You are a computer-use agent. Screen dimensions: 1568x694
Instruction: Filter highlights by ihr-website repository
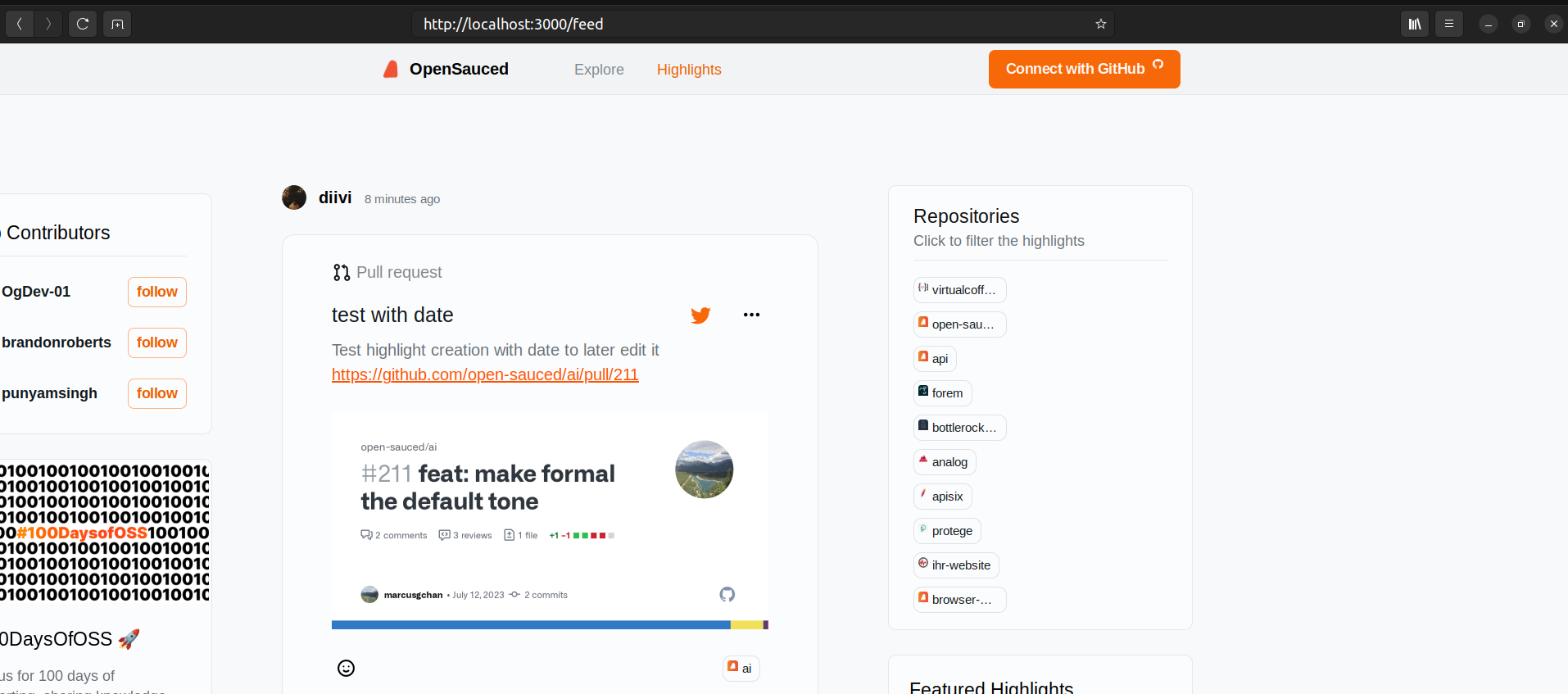(956, 565)
